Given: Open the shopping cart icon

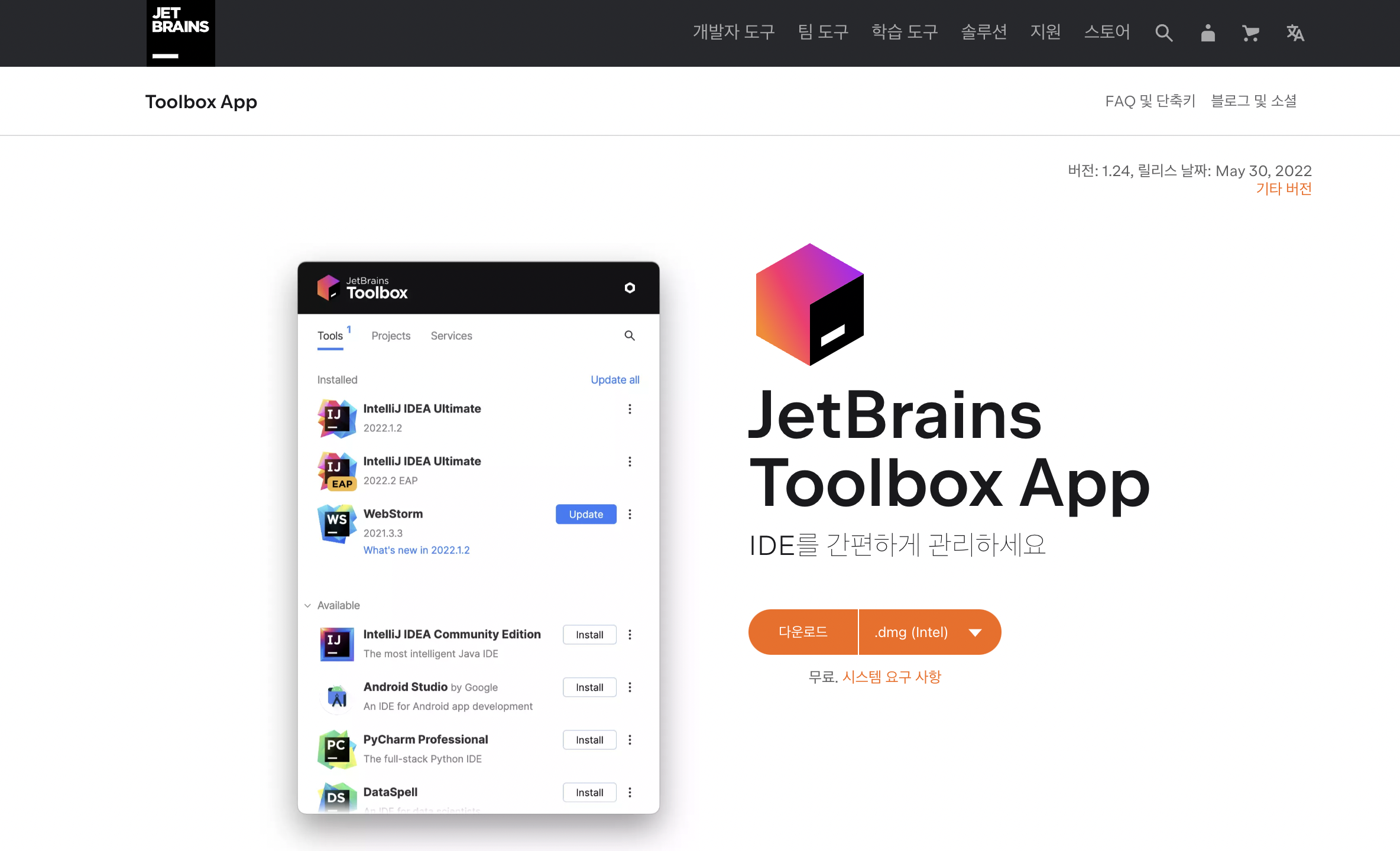Looking at the screenshot, I should [1250, 33].
